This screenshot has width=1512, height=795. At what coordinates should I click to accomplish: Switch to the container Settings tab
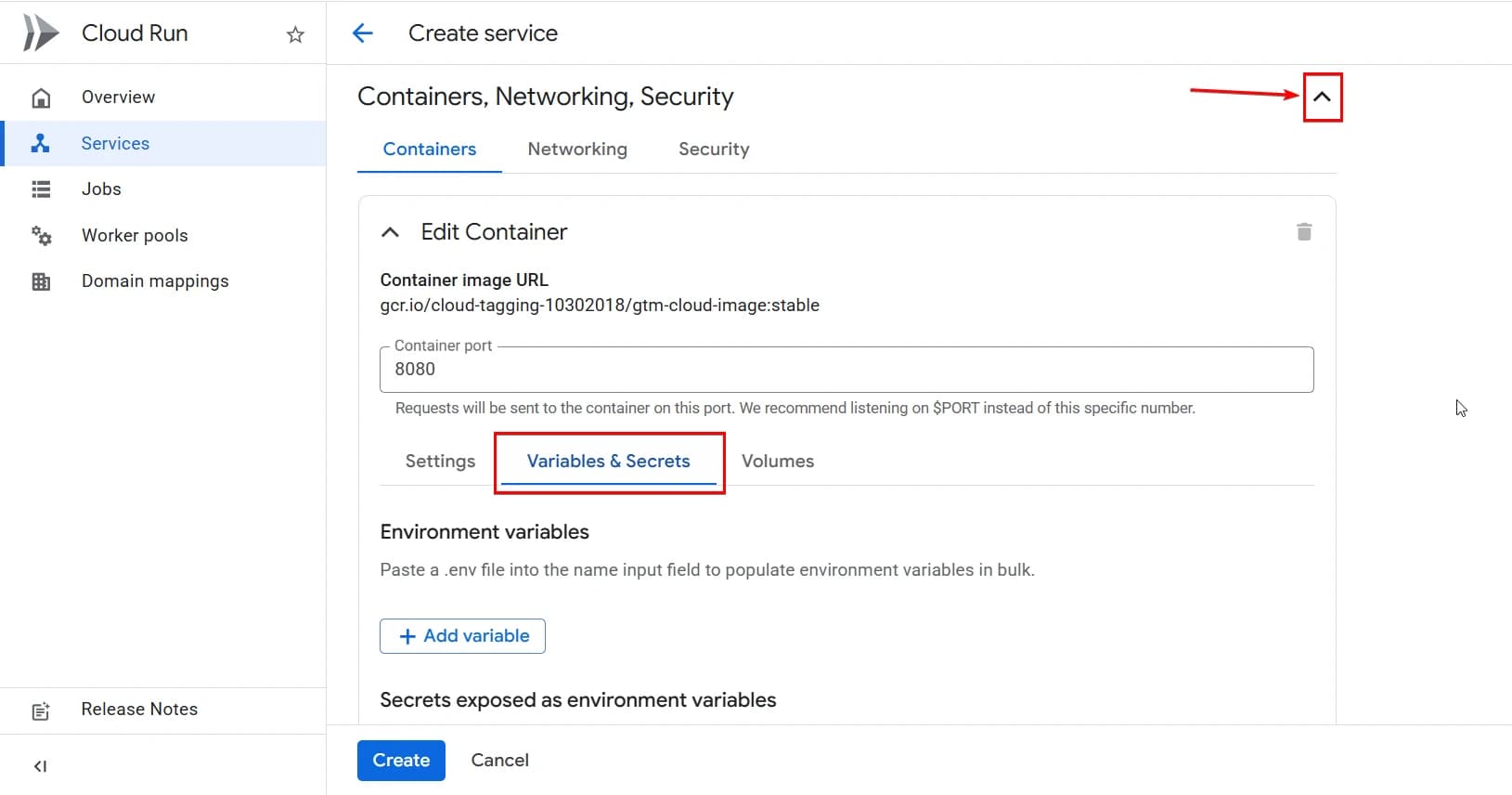(440, 462)
